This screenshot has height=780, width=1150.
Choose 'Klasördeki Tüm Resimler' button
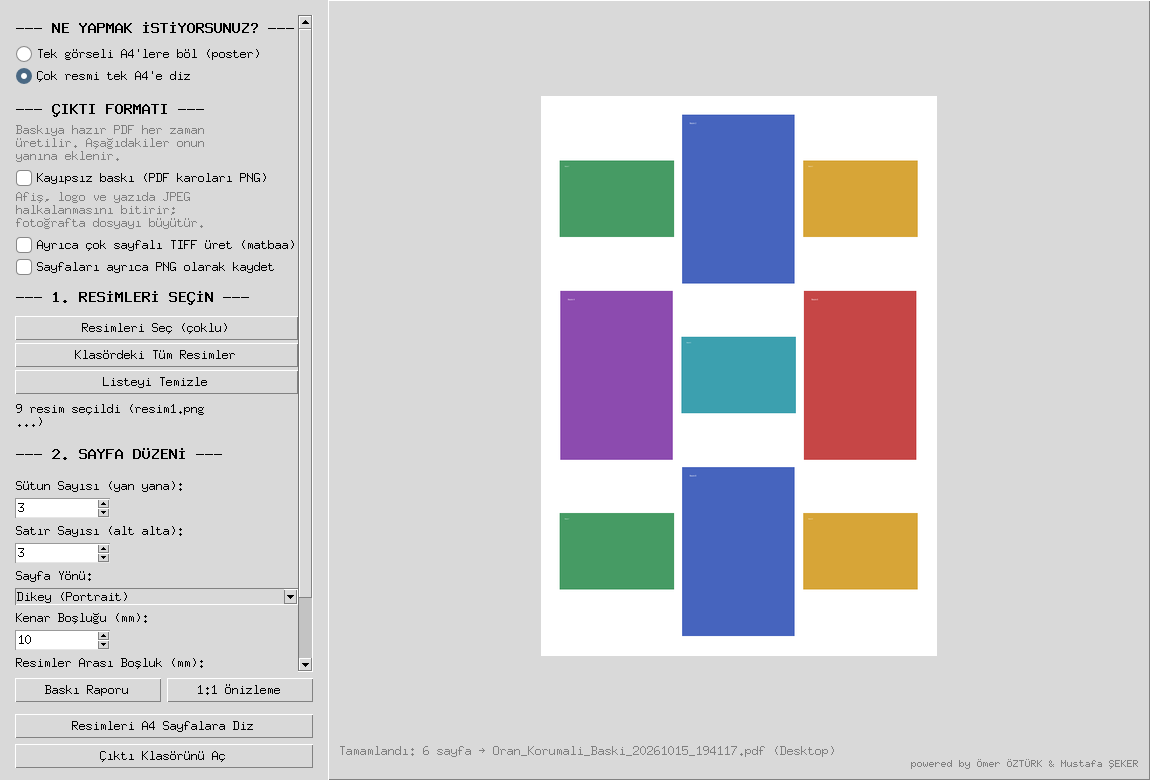[156, 355]
